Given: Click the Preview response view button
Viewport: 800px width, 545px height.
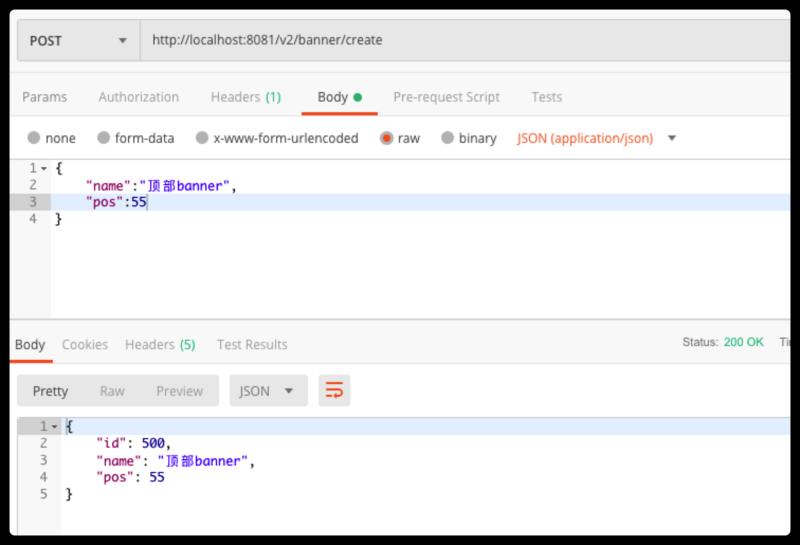Looking at the screenshot, I should (179, 391).
